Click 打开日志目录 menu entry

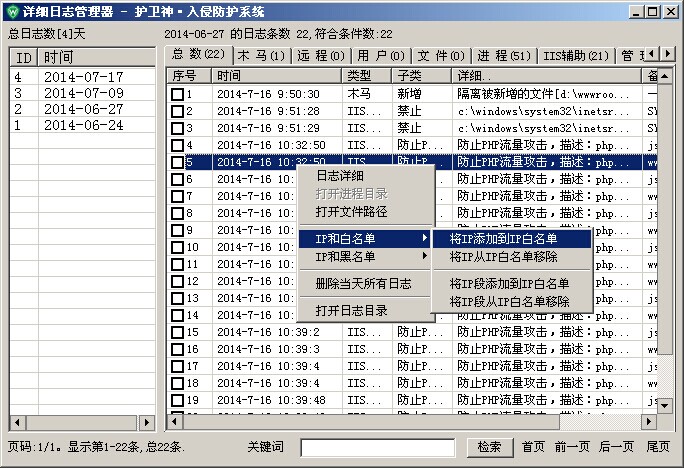point(365,311)
